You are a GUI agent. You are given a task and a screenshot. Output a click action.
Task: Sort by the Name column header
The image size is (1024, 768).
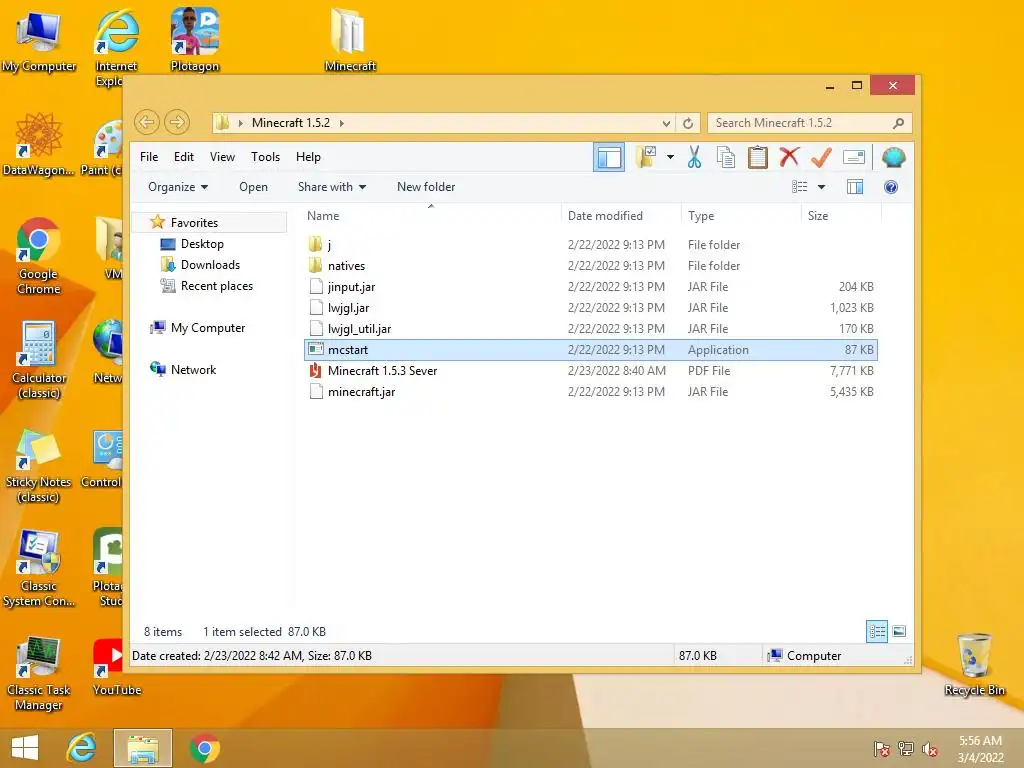(x=431, y=216)
